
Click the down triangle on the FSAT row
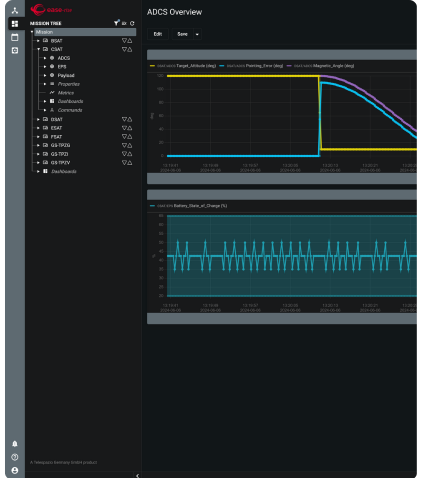(x=124, y=137)
